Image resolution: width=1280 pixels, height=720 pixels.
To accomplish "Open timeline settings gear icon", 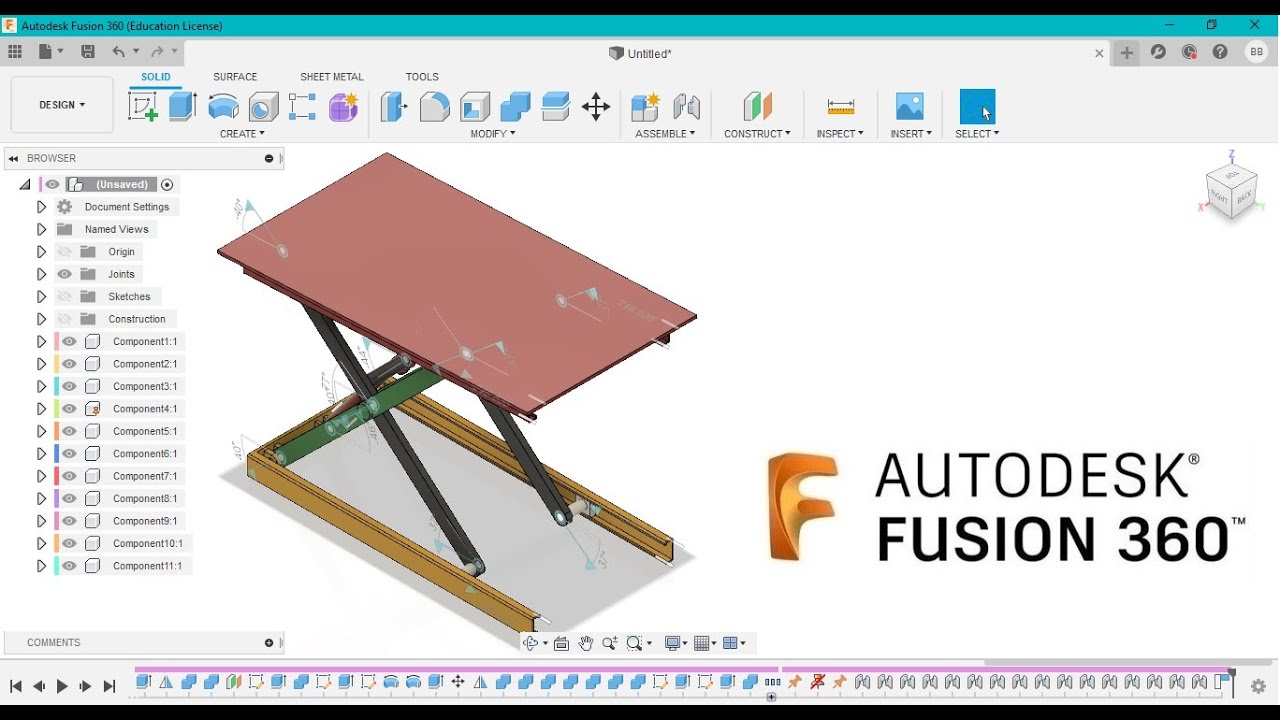I will pyautogui.click(x=1259, y=686).
